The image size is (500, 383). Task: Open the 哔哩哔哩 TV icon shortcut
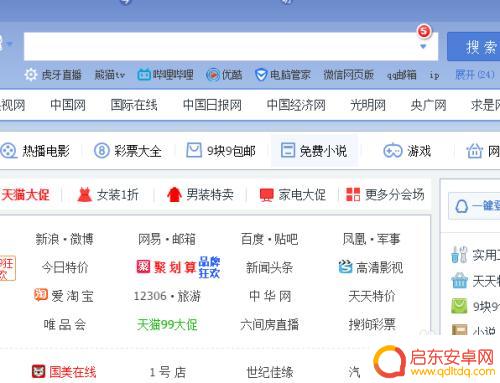pyautogui.click(x=144, y=75)
